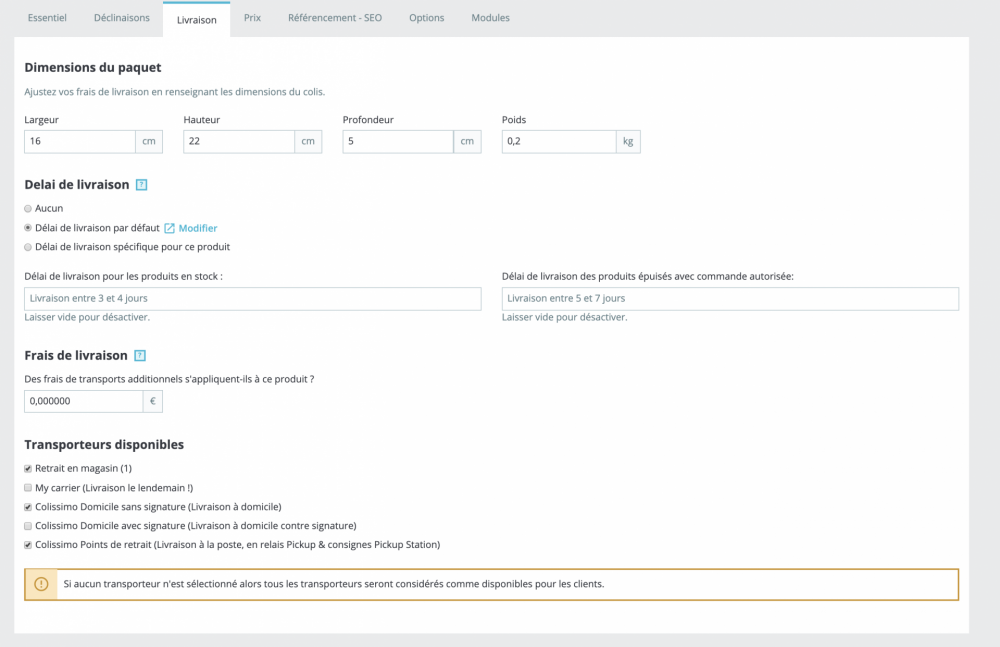Screen dimensions: 1000x647
Task: Click the external link icon before Modifier
Action: pos(170,228)
